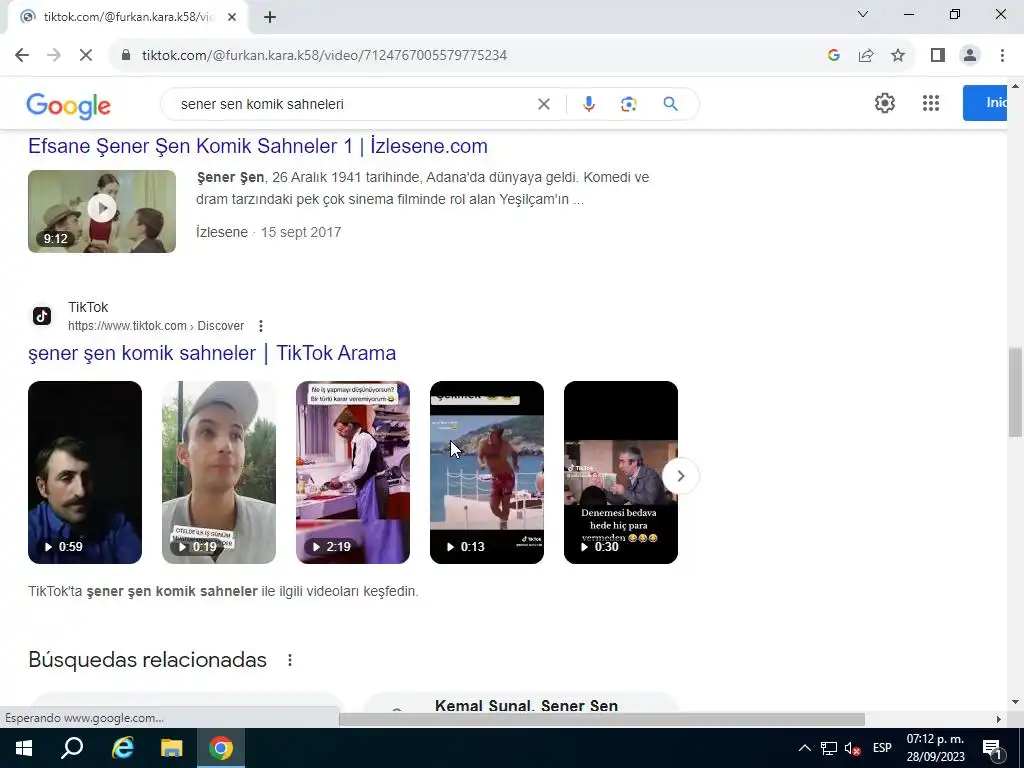The width and height of the screenshot is (1024, 768).
Task: Show hidden system tray icons
Action: click(805, 748)
